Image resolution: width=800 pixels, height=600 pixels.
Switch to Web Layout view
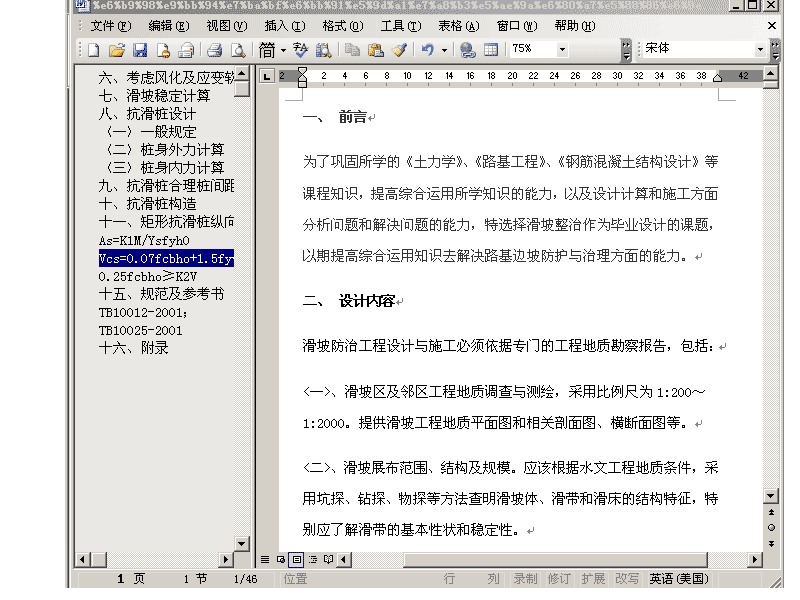tap(281, 559)
